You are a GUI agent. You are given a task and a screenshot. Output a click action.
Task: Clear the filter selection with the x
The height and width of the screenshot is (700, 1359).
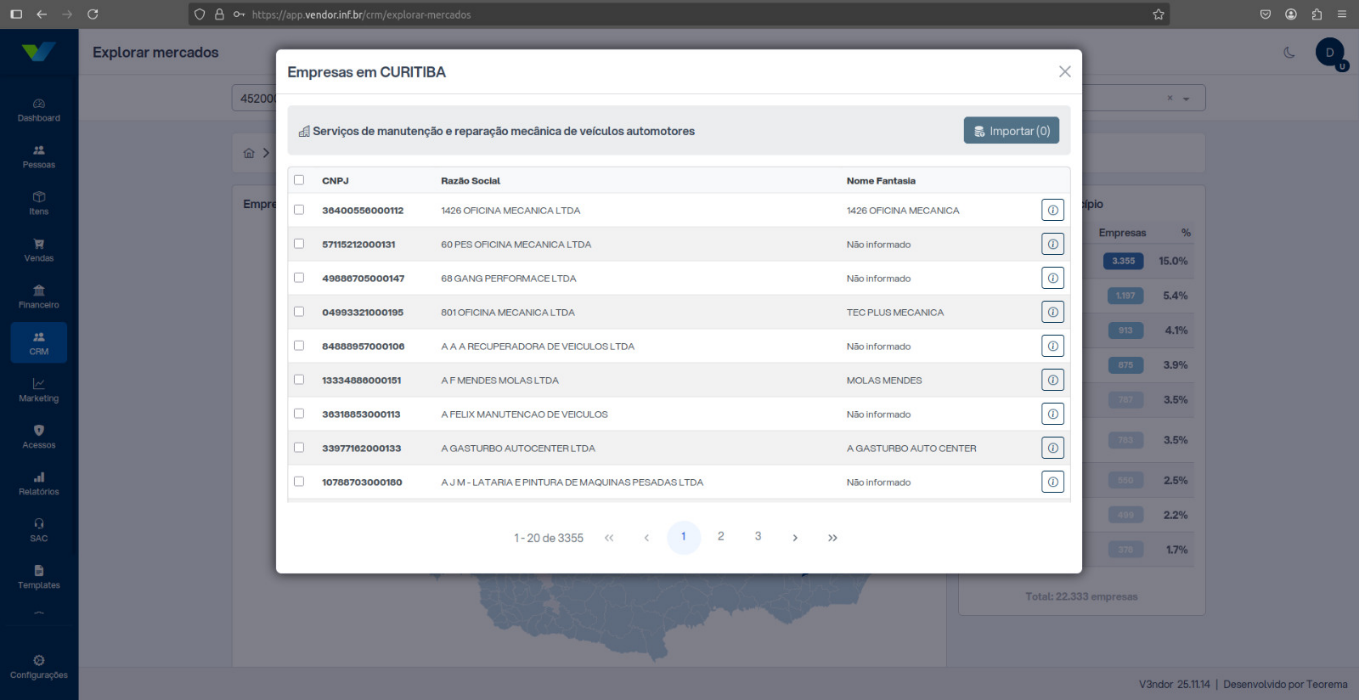pos(1170,98)
